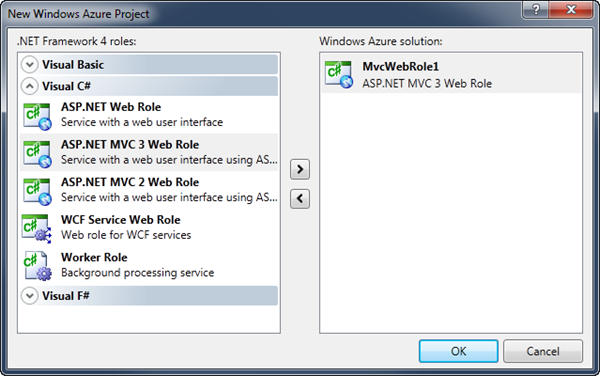Image resolution: width=600 pixels, height=376 pixels.
Task: Click the ASP.NET MVC 2 Web Role icon
Action: click(x=37, y=191)
